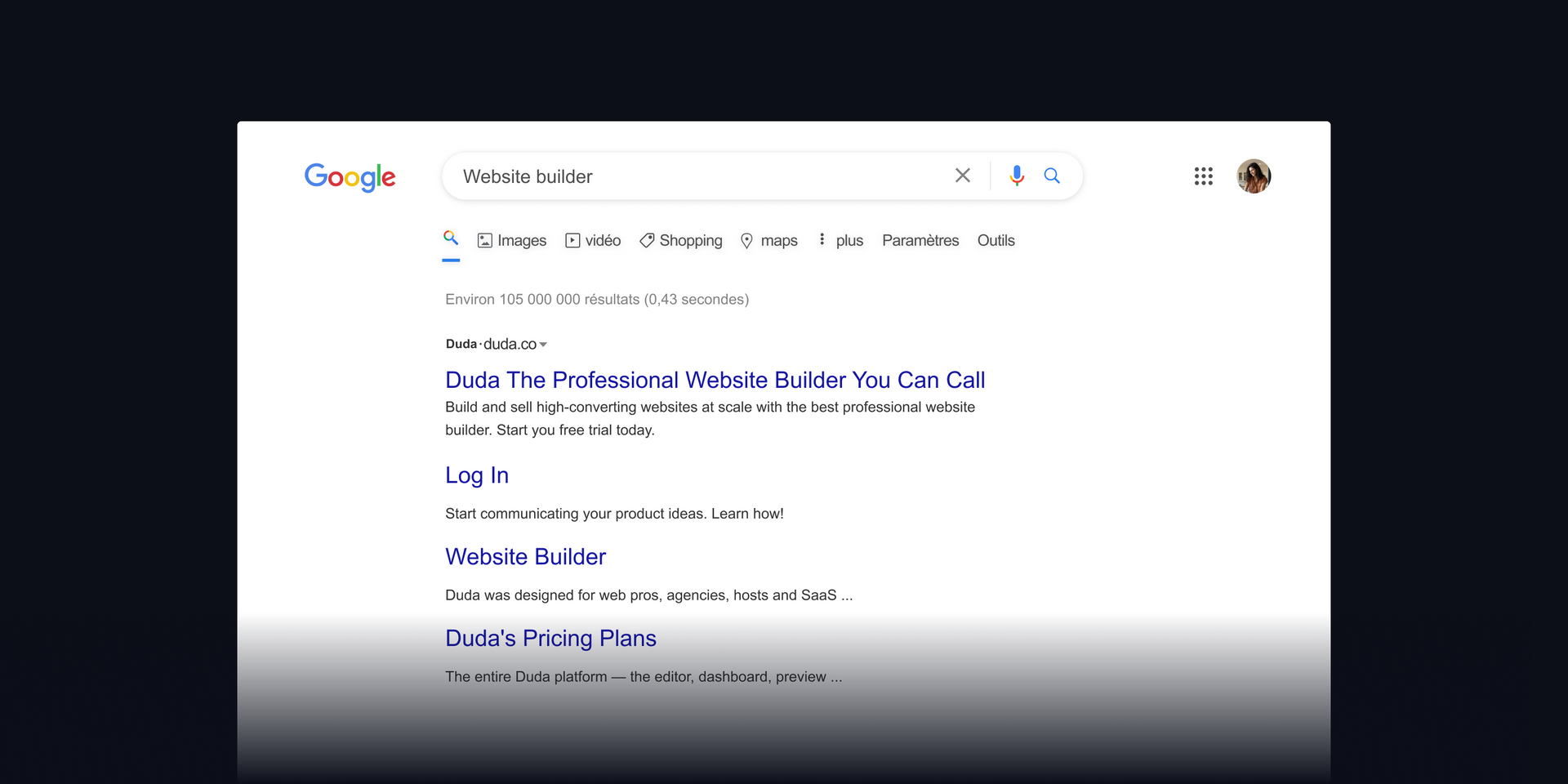Open the Google apps grid

[x=1203, y=176]
